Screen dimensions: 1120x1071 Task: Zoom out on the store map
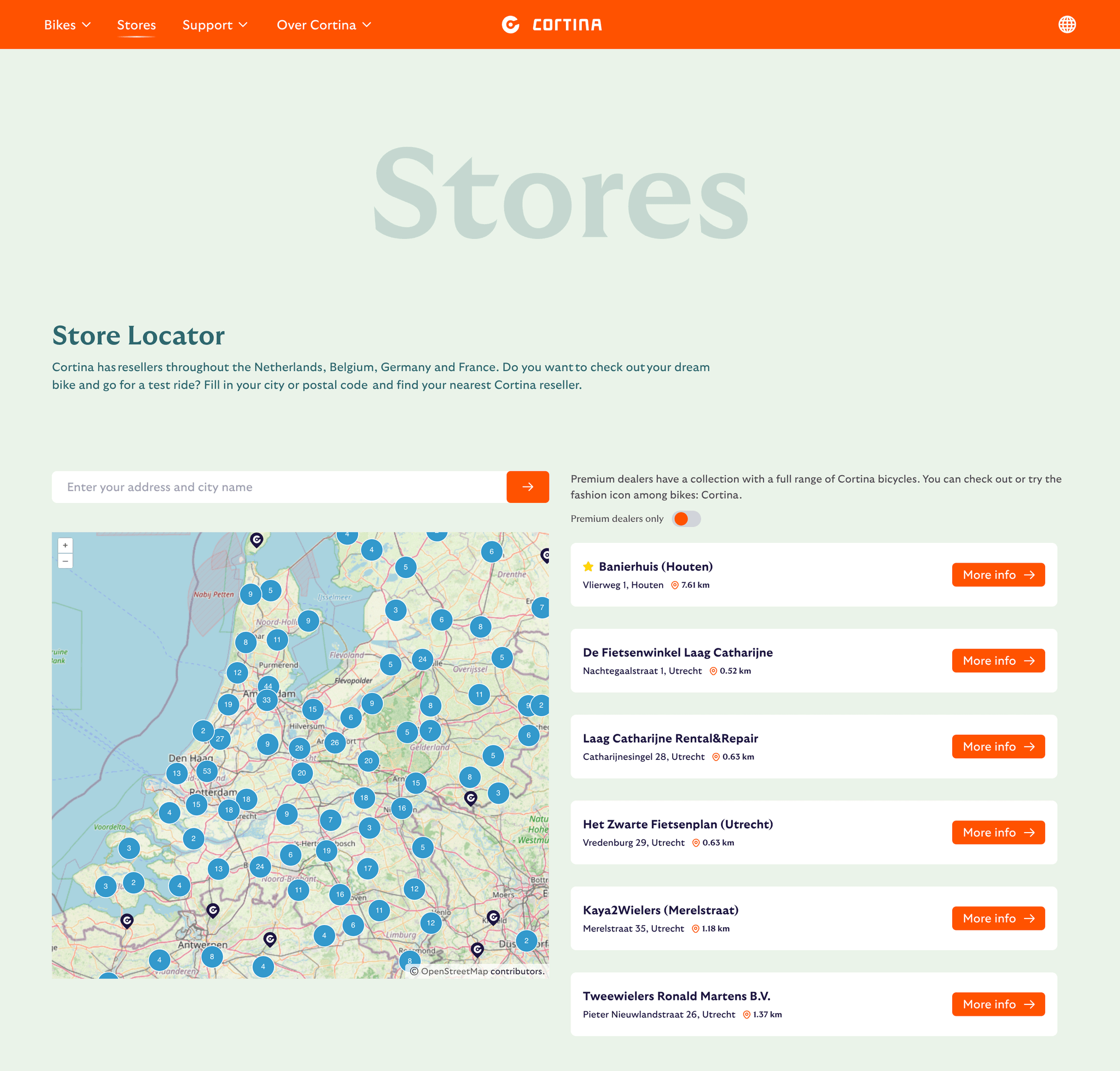(65, 560)
